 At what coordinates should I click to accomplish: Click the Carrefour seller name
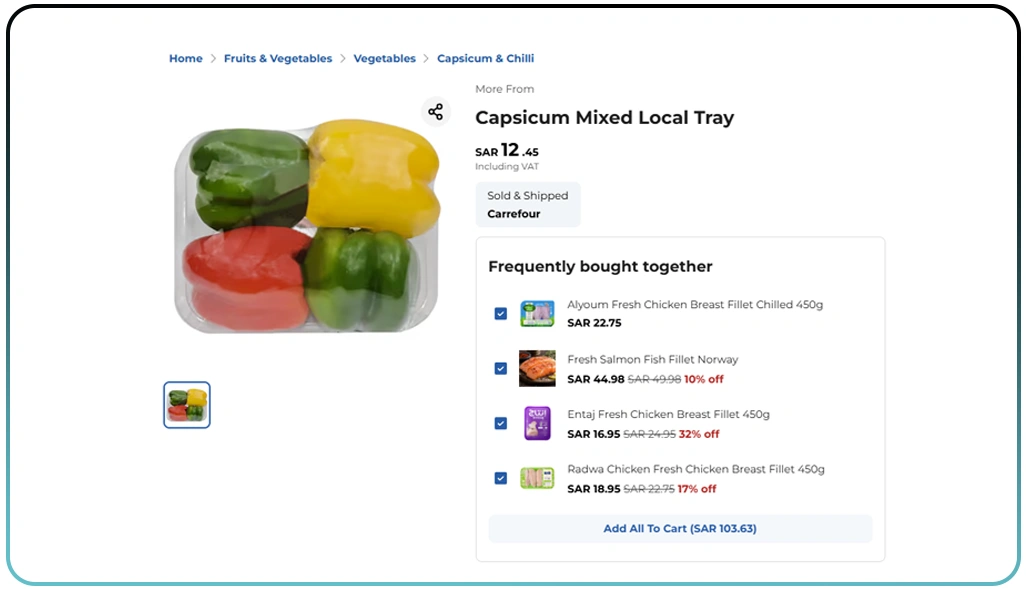click(513, 213)
